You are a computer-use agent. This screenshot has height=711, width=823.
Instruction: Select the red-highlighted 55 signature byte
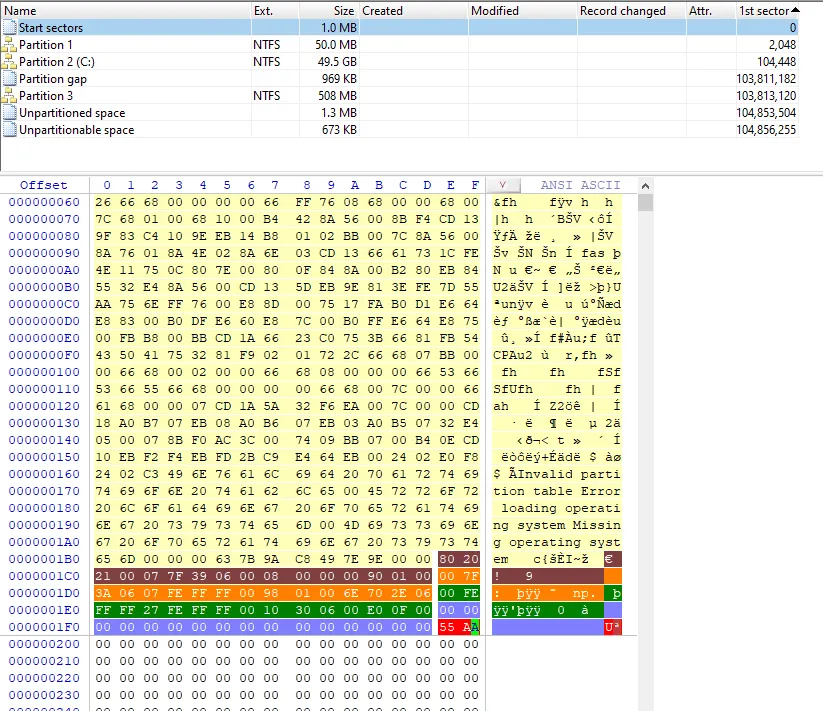(446, 626)
